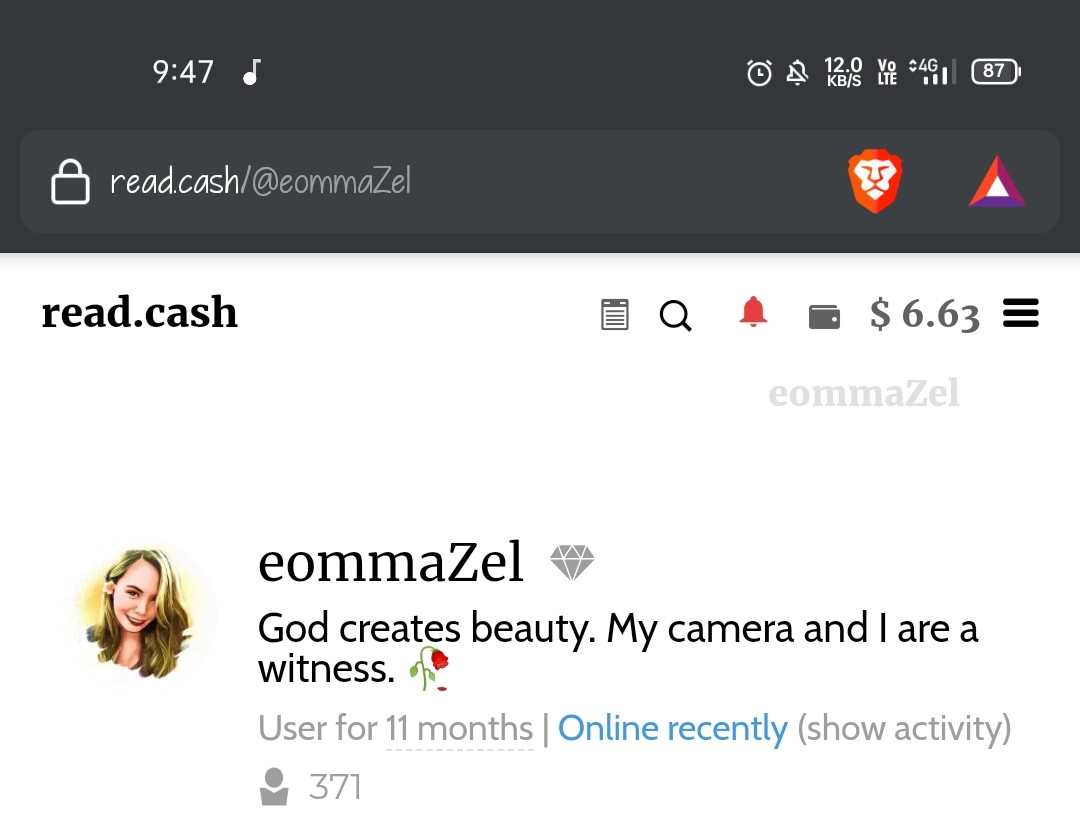Open eommaZel's profile avatar picture
The width and height of the screenshot is (1080, 829).
tap(141, 613)
